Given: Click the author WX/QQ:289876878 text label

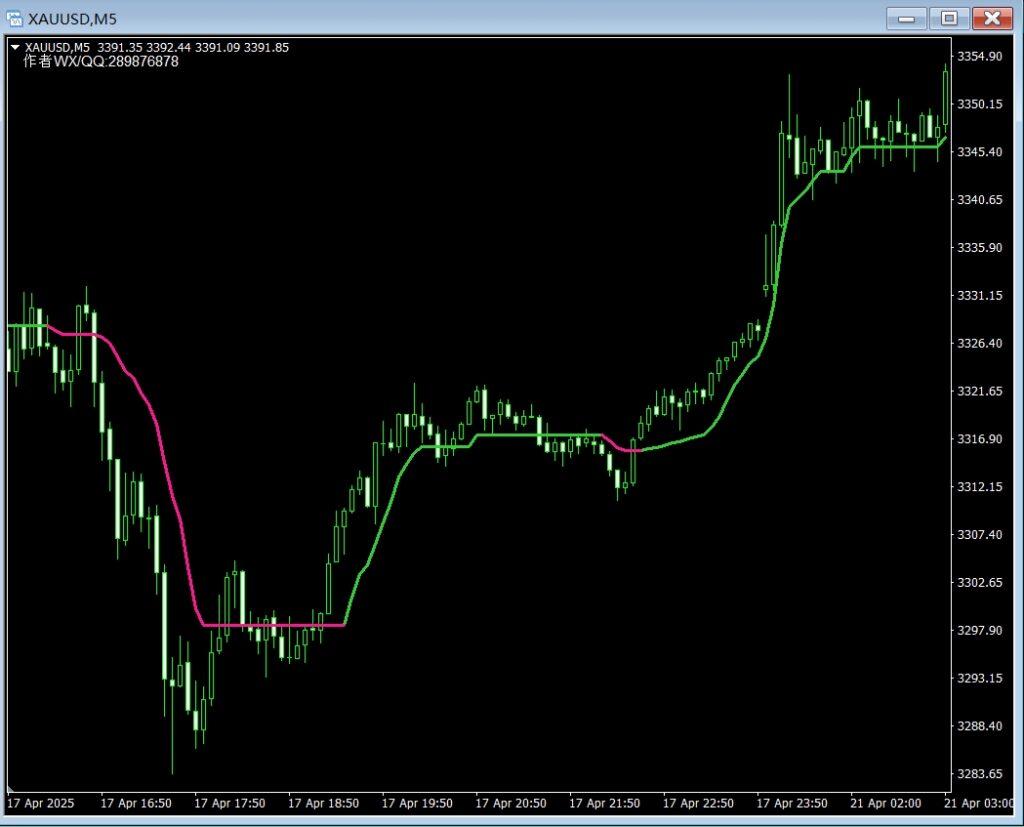Looking at the screenshot, I should point(101,62).
